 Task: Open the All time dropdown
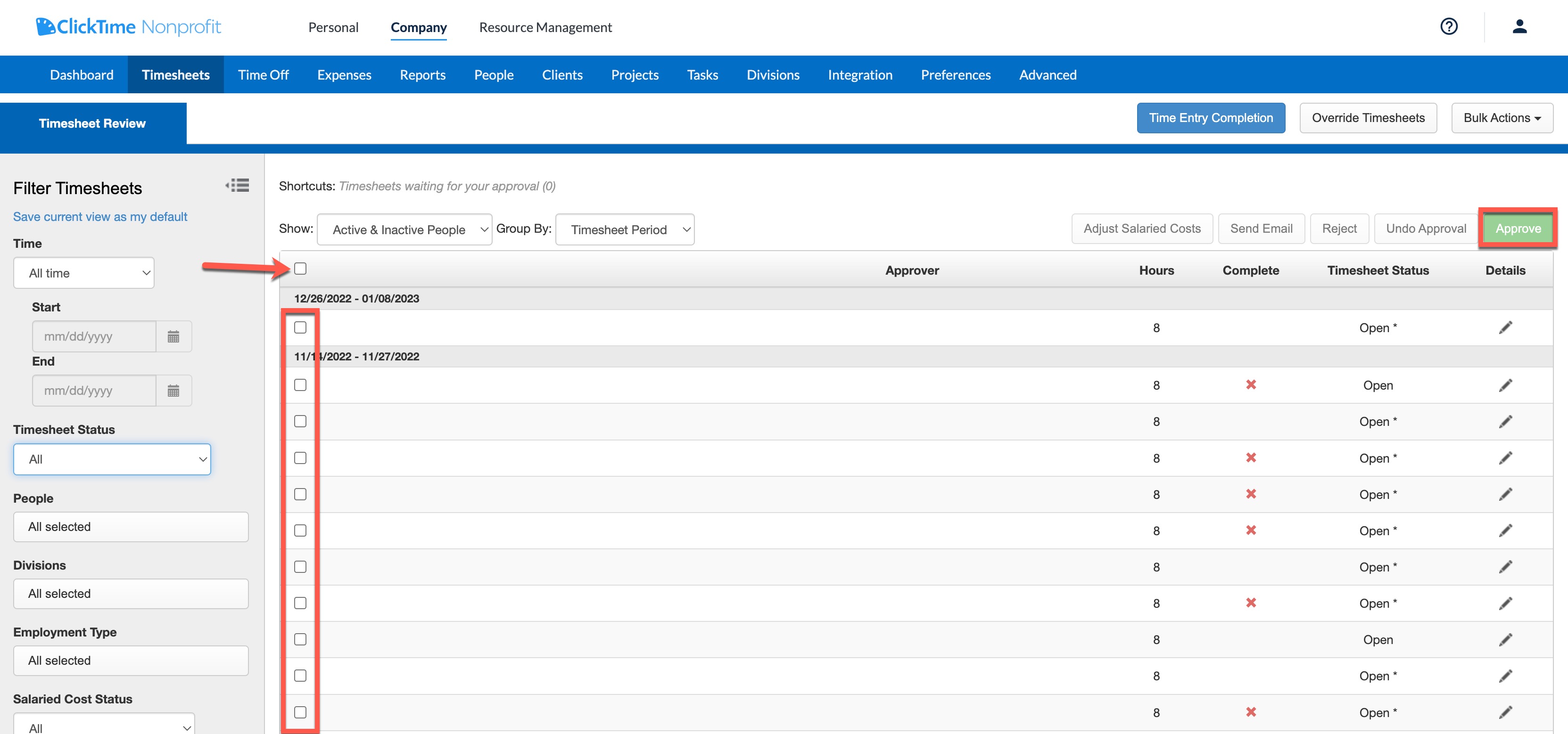coord(84,273)
